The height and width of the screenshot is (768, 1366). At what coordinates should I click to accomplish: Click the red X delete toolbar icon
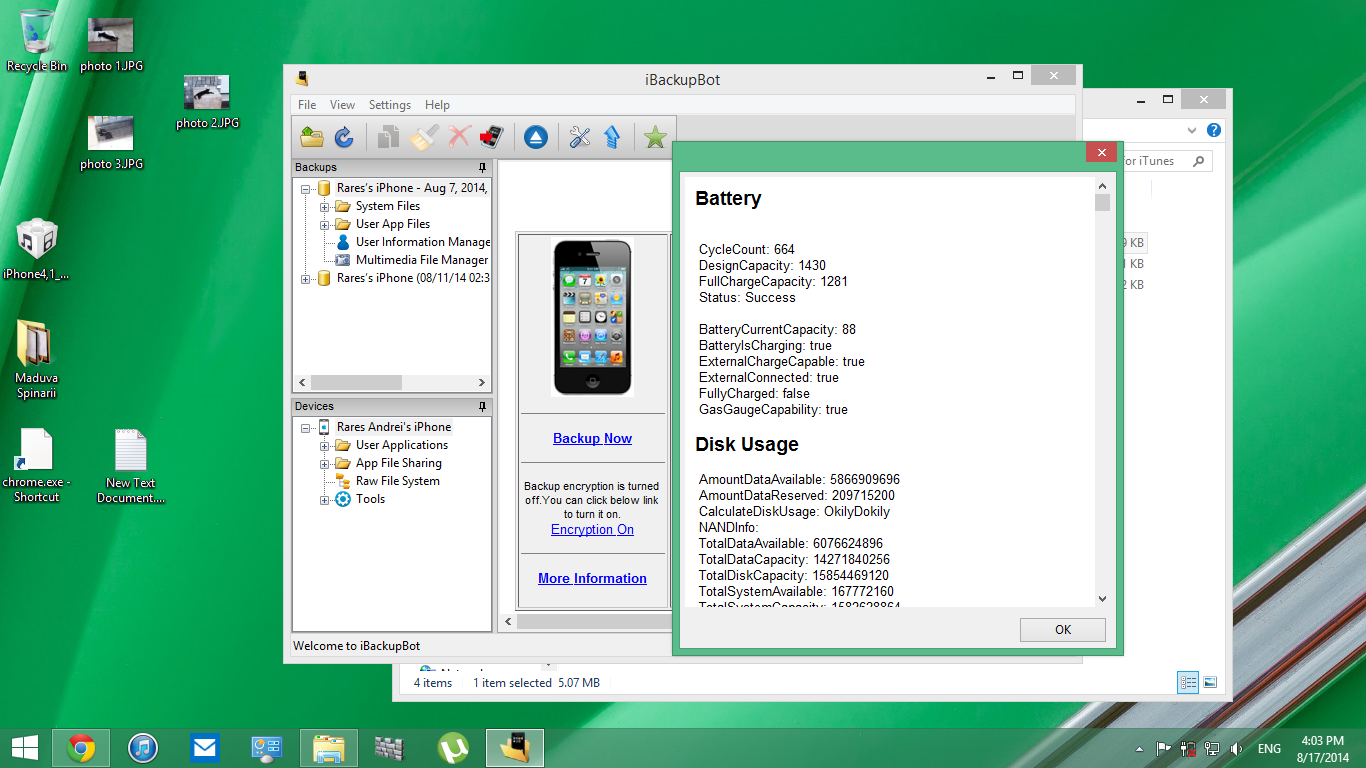coord(459,137)
